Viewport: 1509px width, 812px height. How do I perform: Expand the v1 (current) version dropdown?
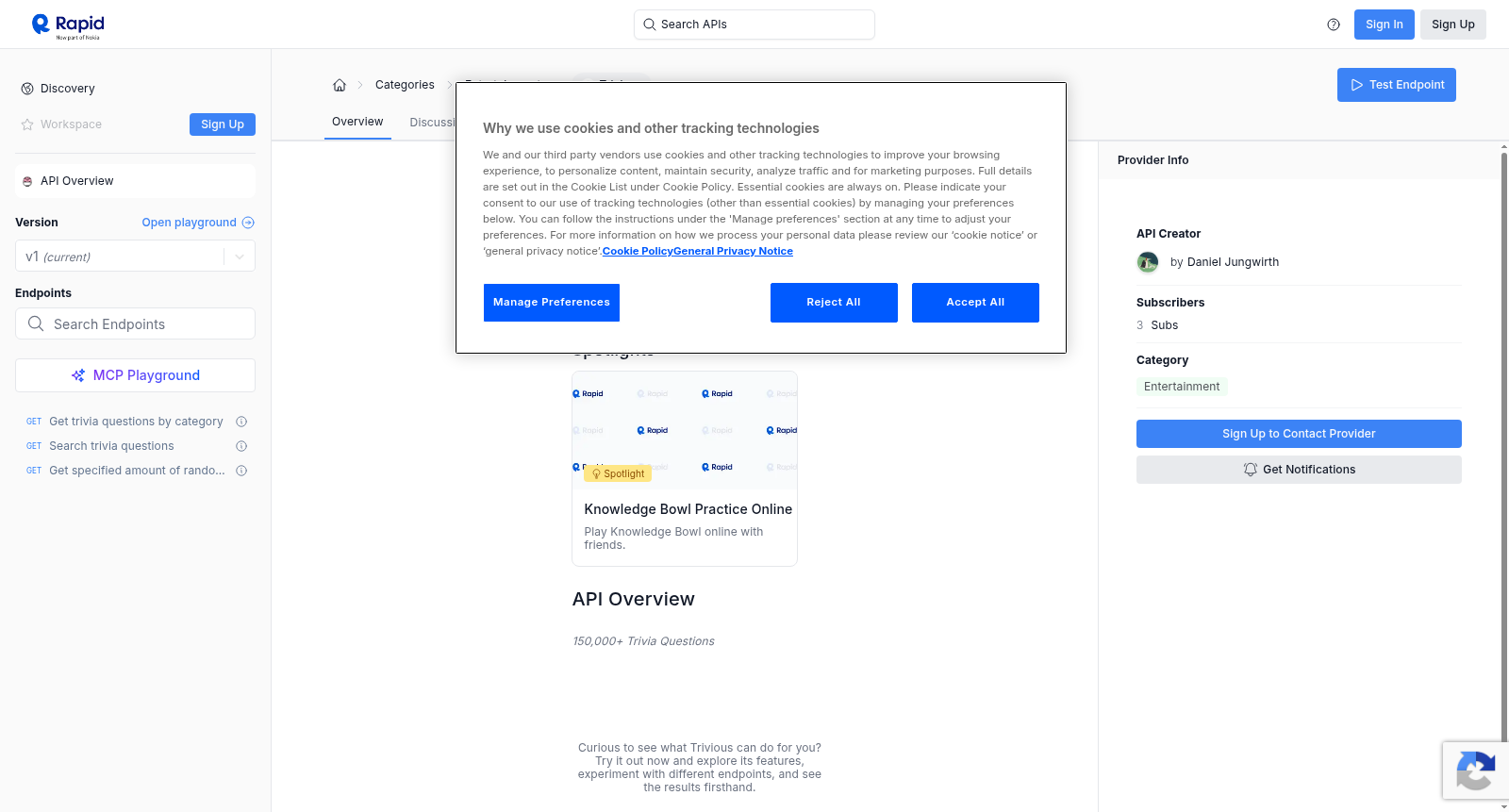135,257
